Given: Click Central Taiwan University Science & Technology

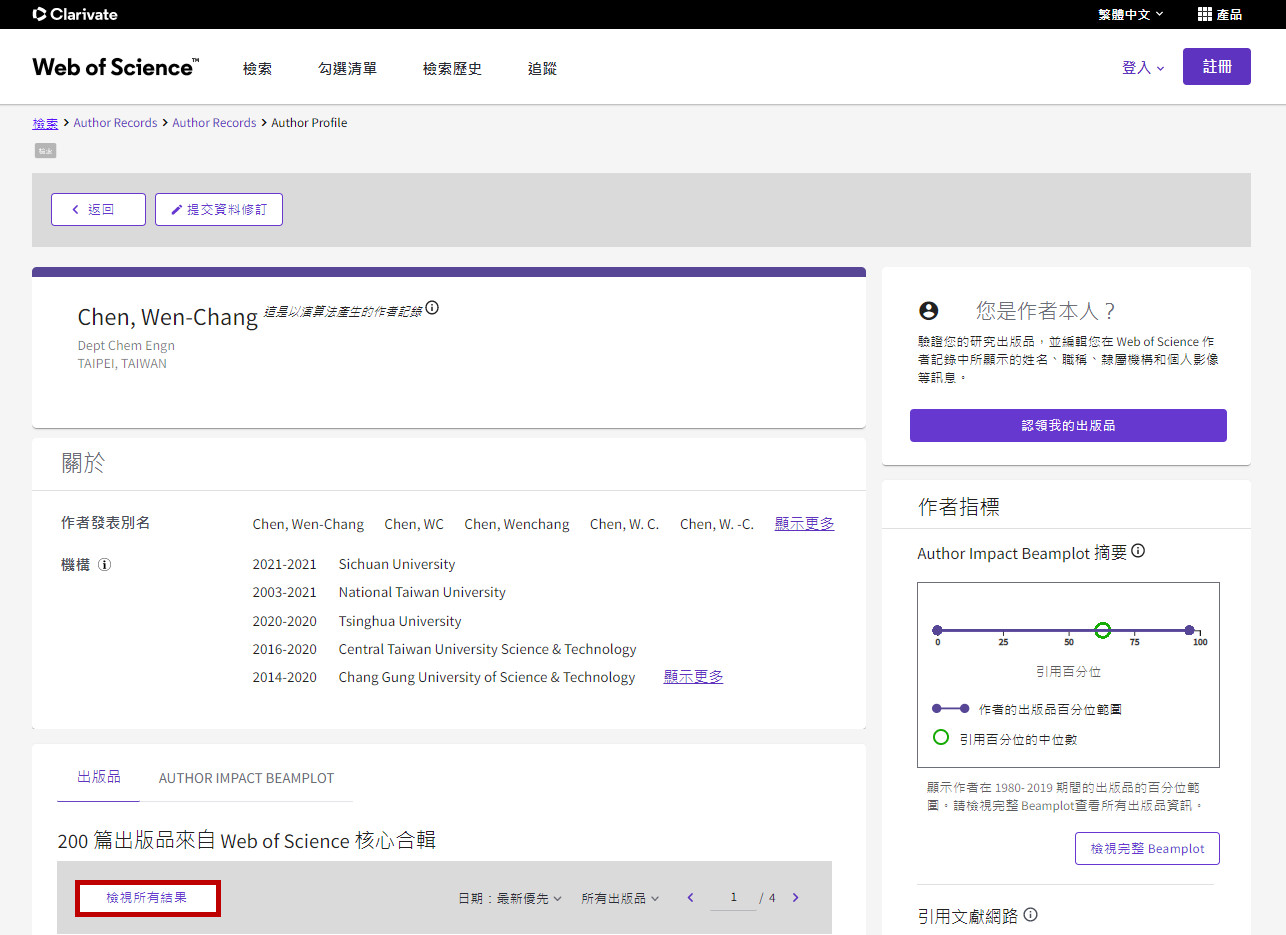Looking at the screenshot, I should click(x=488, y=649).
